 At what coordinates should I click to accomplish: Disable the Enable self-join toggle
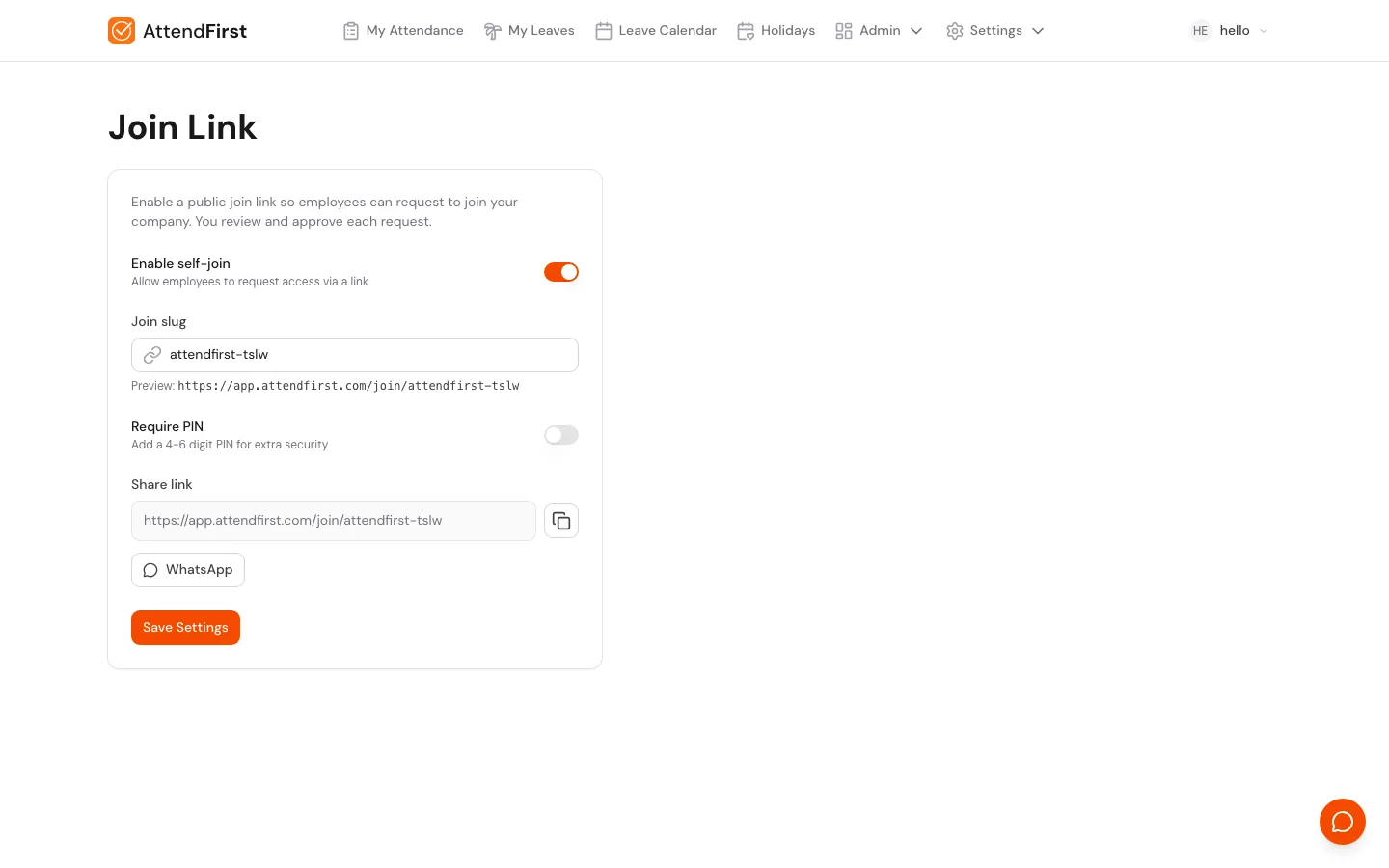pyautogui.click(x=561, y=272)
